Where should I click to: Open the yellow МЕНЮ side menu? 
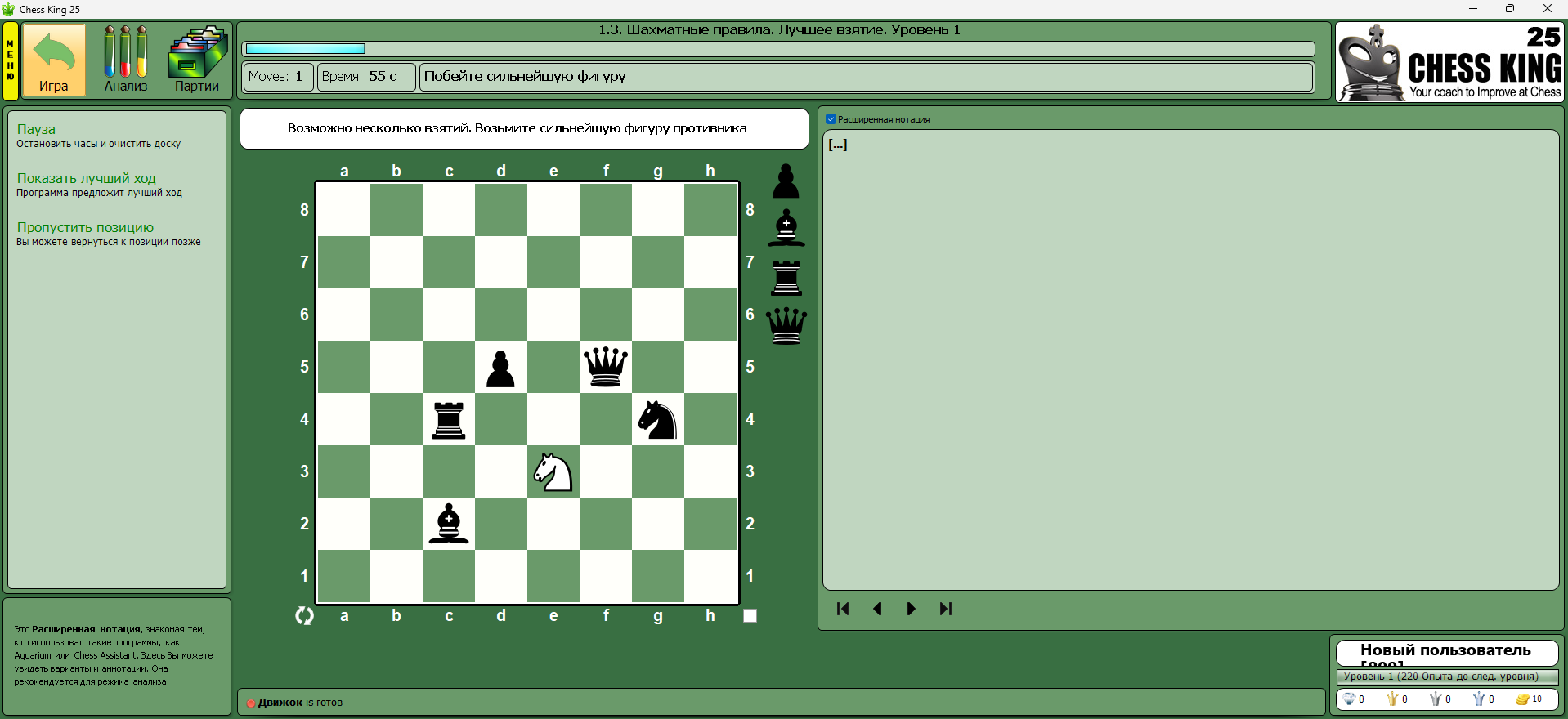[11, 61]
